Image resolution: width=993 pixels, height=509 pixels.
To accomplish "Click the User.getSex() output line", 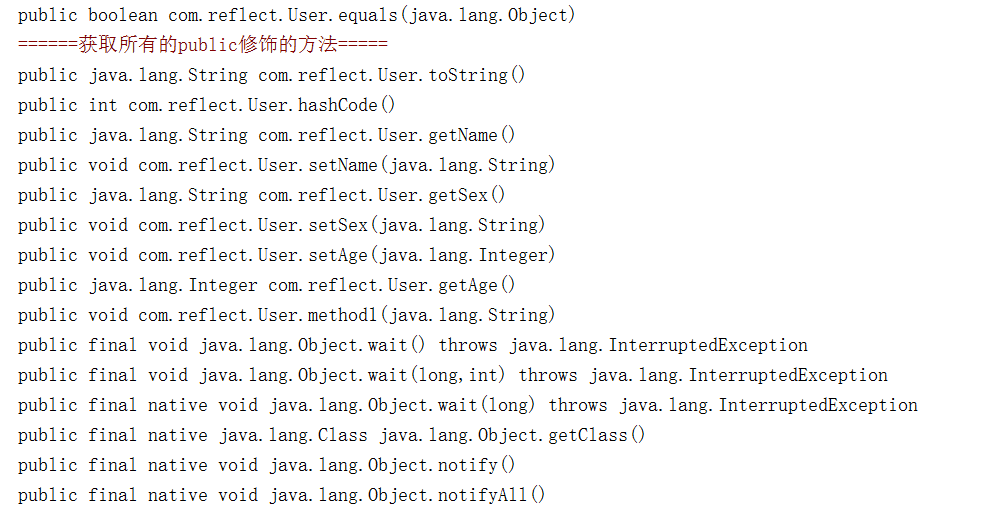I will [x=261, y=195].
